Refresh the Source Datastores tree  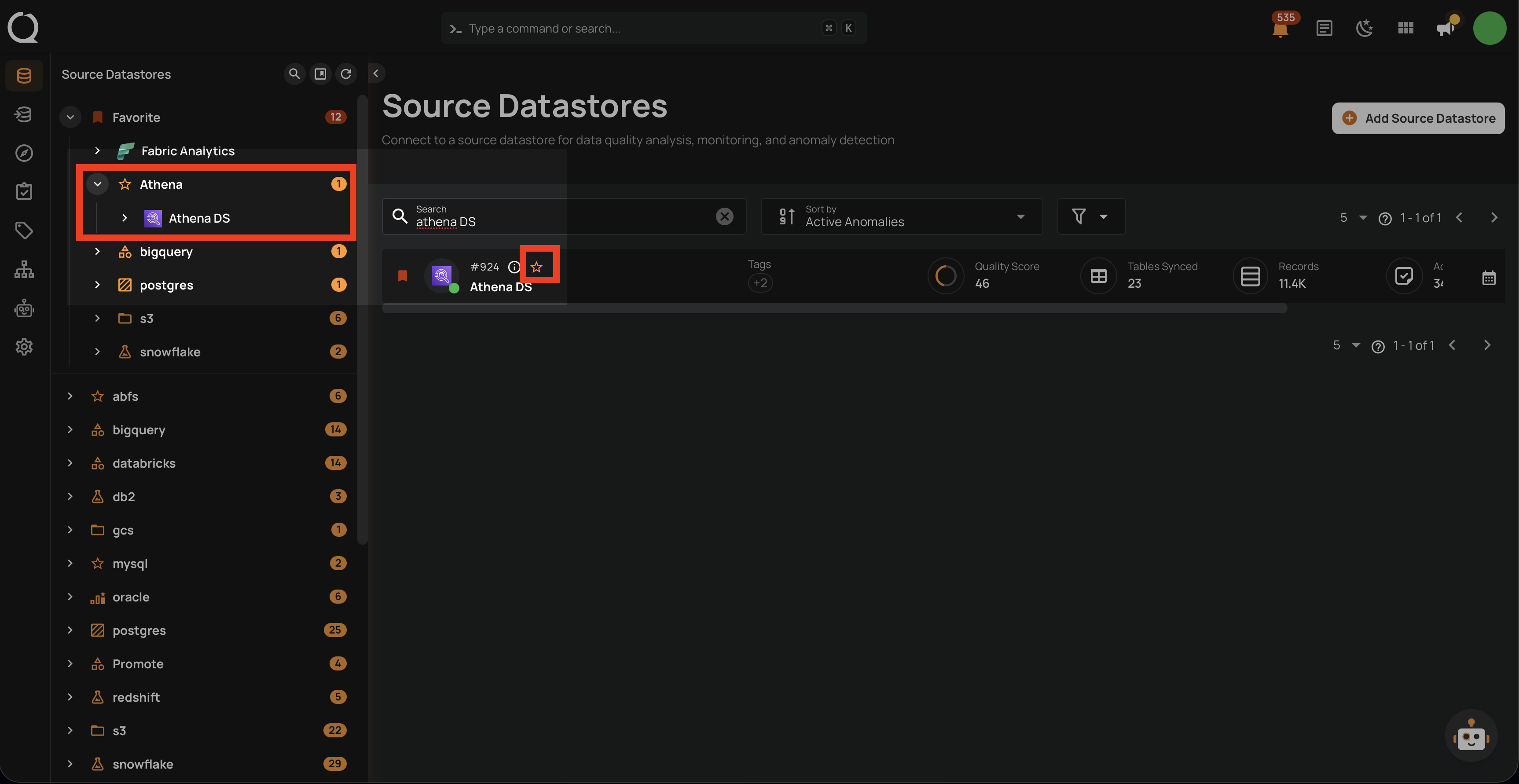click(x=347, y=73)
